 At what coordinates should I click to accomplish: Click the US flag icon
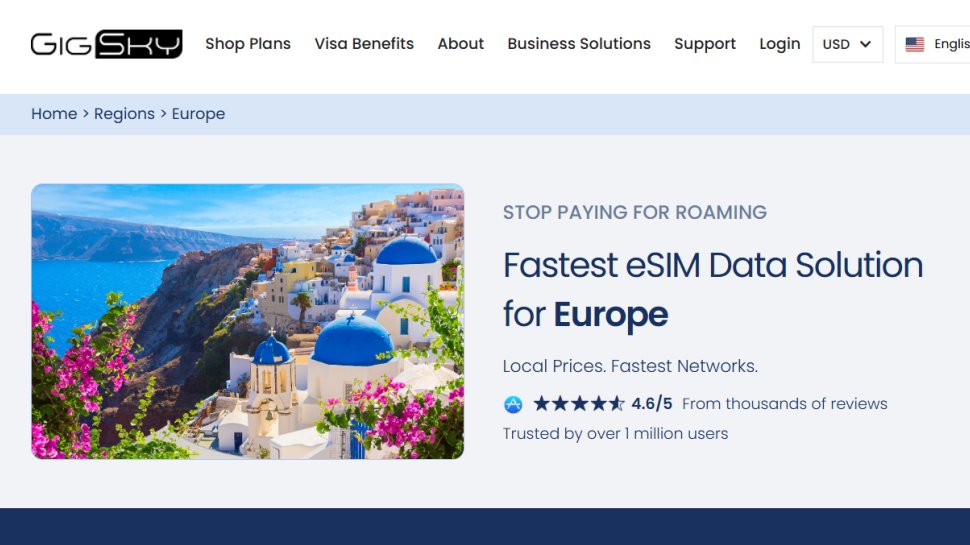pyautogui.click(x=914, y=44)
